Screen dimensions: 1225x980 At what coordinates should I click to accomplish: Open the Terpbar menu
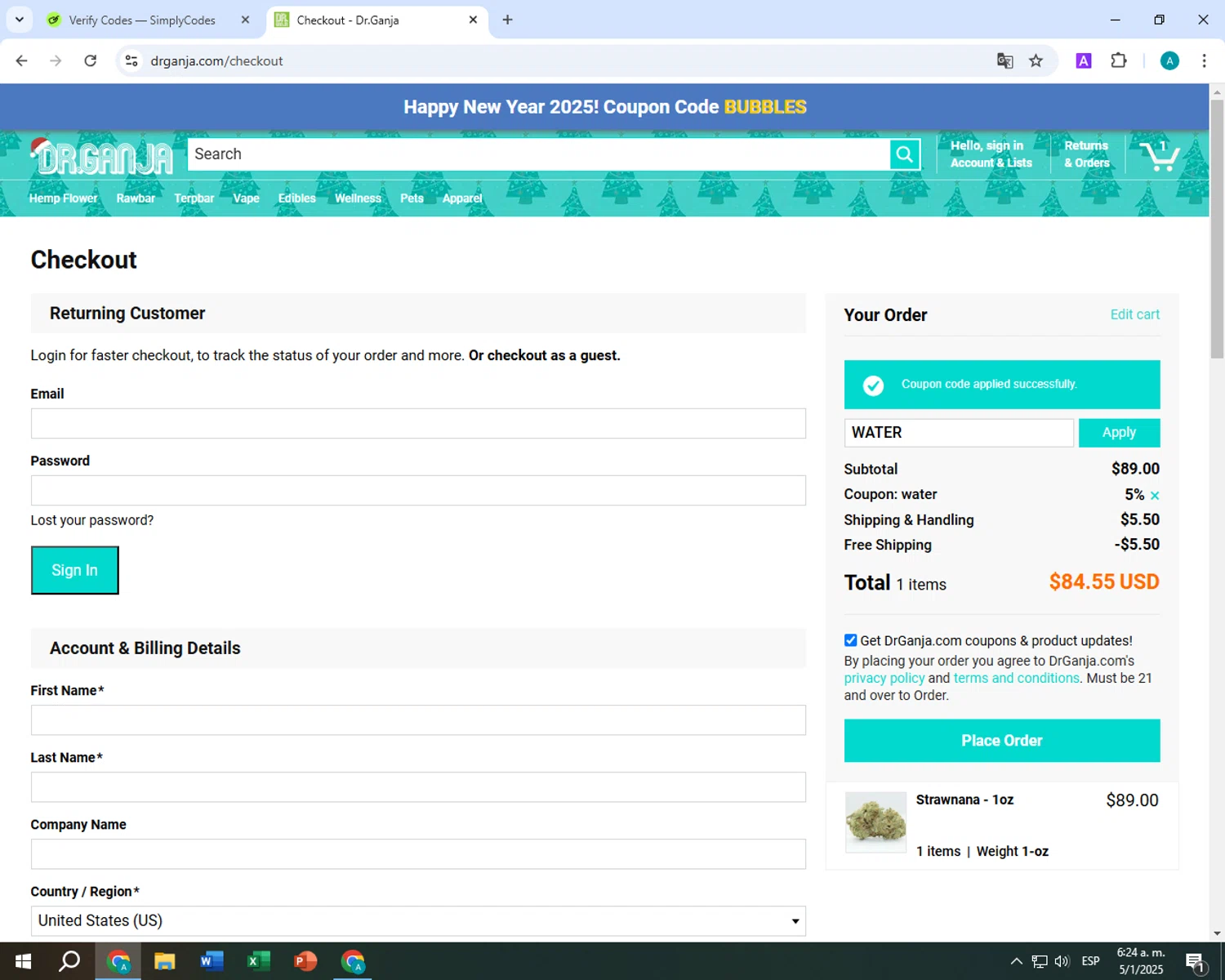point(194,198)
